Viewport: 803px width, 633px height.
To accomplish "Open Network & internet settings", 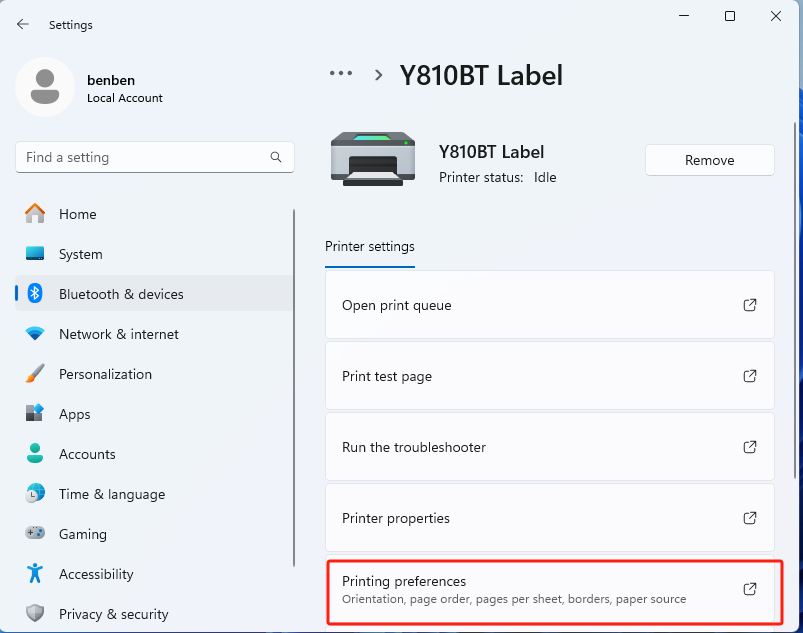I will pyautogui.click(x=154, y=334).
